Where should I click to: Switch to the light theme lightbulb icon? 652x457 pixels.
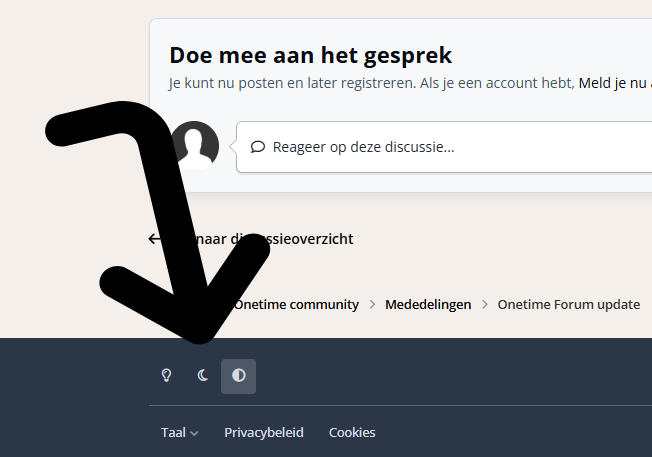[x=167, y=376]
